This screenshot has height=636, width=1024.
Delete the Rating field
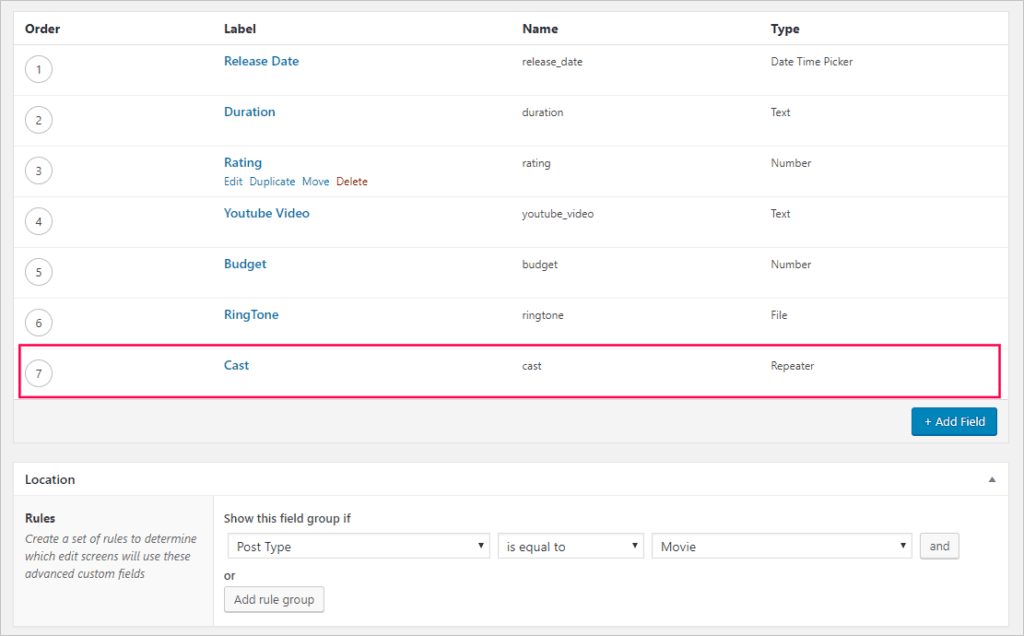point(352,181)
